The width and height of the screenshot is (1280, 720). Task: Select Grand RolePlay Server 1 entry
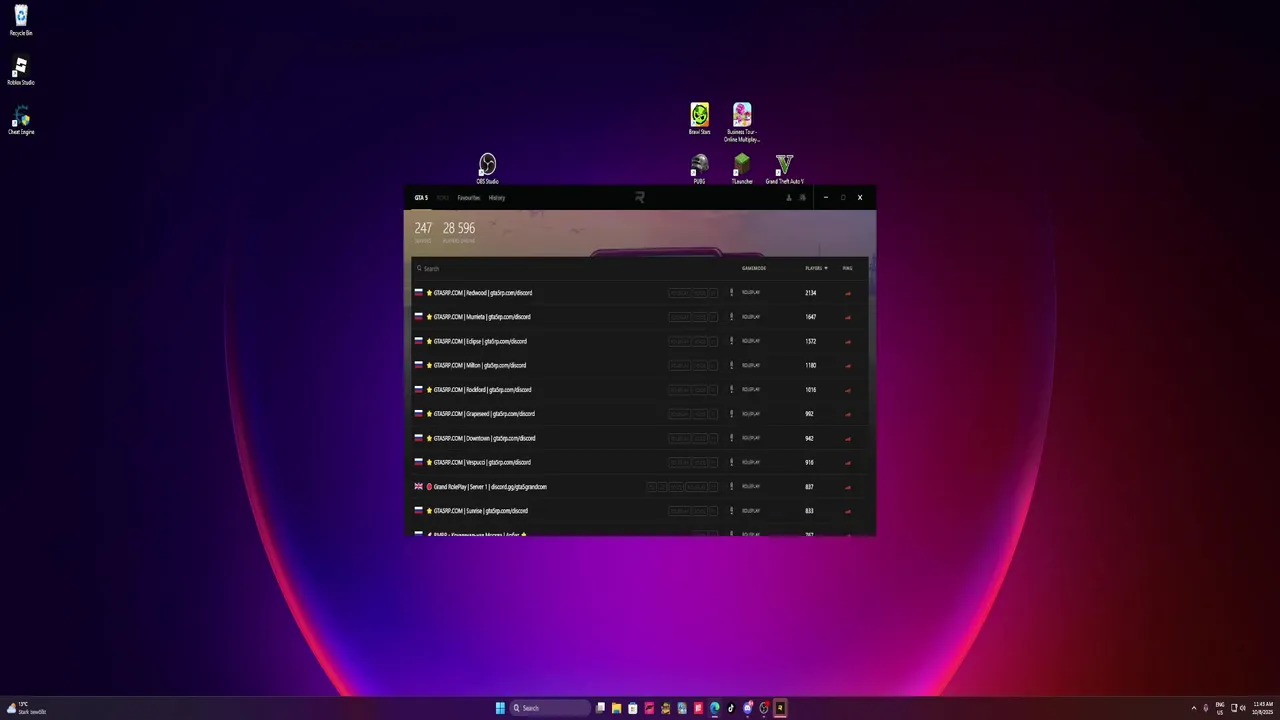point(640,487)
